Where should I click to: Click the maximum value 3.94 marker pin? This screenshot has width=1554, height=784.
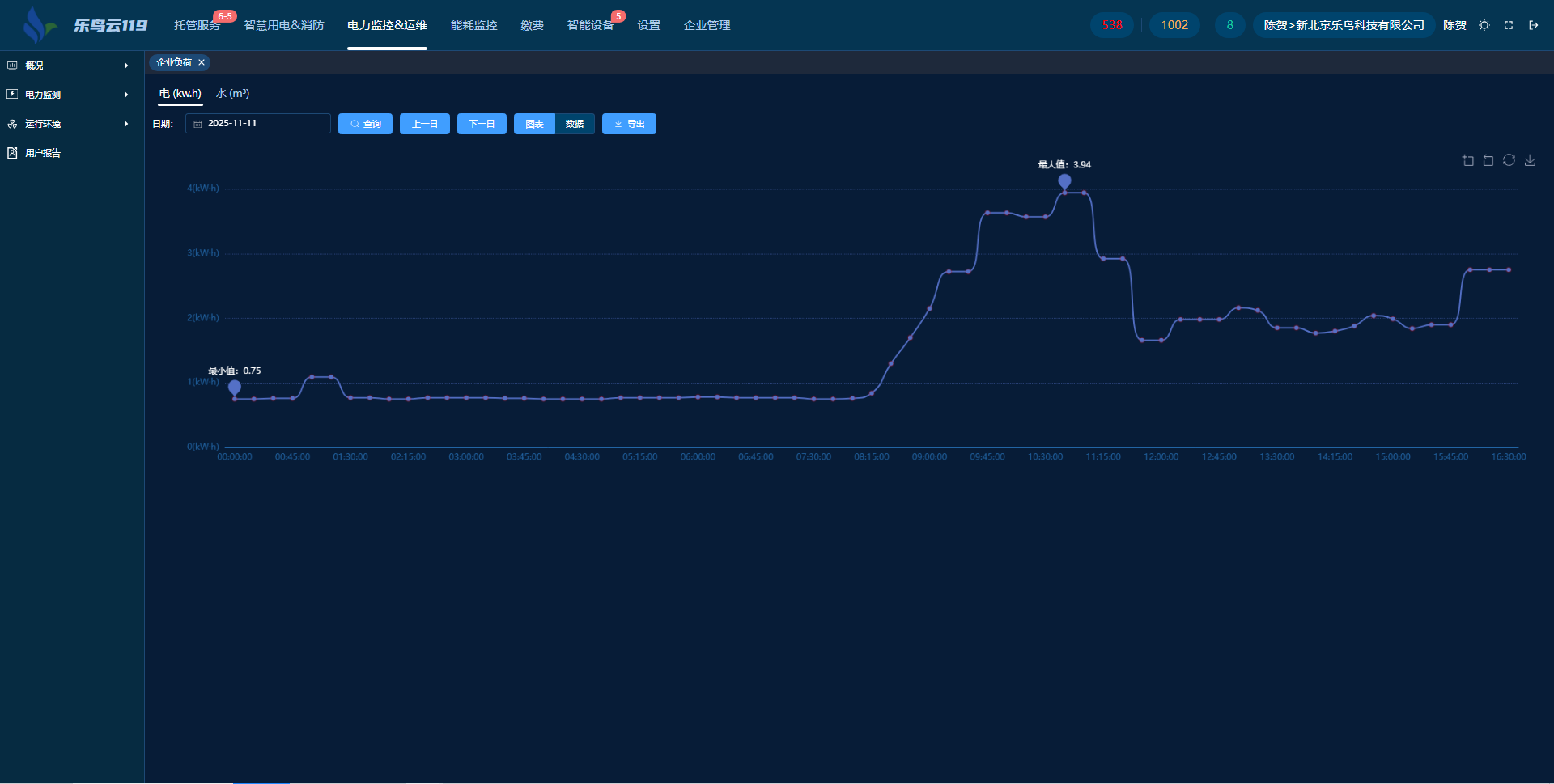tap(1064, 182)
